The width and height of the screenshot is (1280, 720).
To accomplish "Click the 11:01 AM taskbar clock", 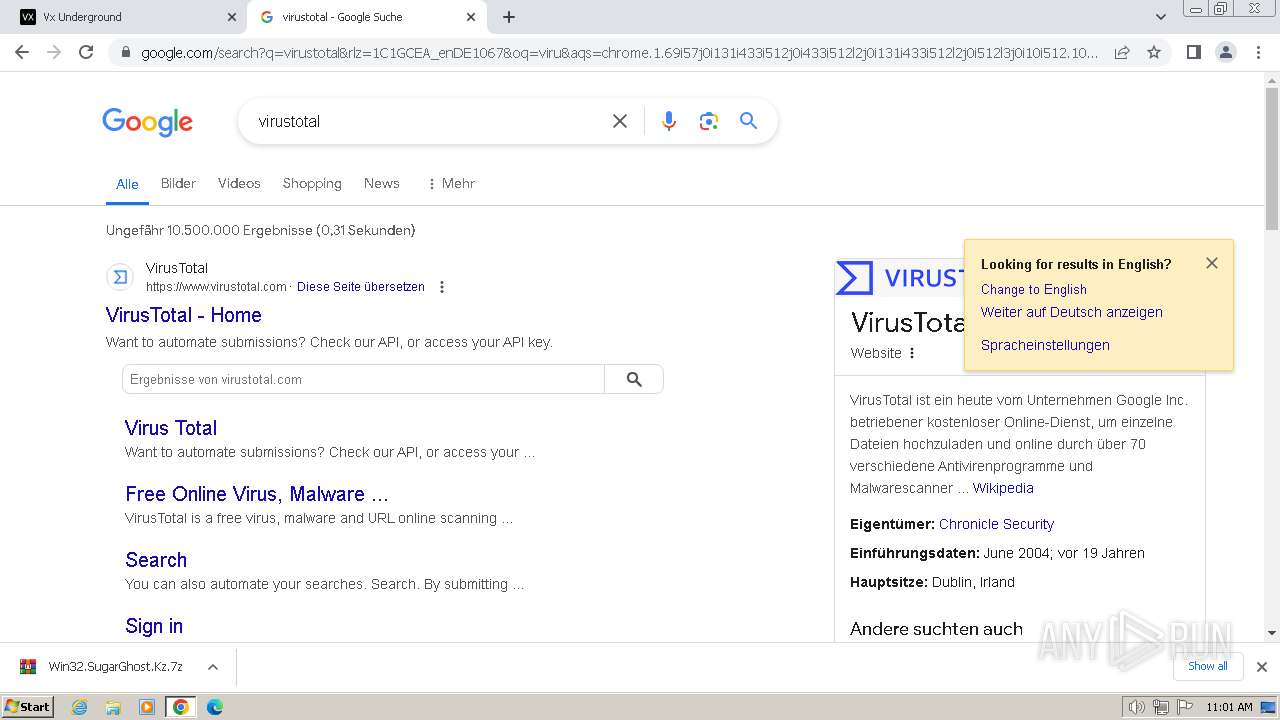I will (x=1229, y=707).
